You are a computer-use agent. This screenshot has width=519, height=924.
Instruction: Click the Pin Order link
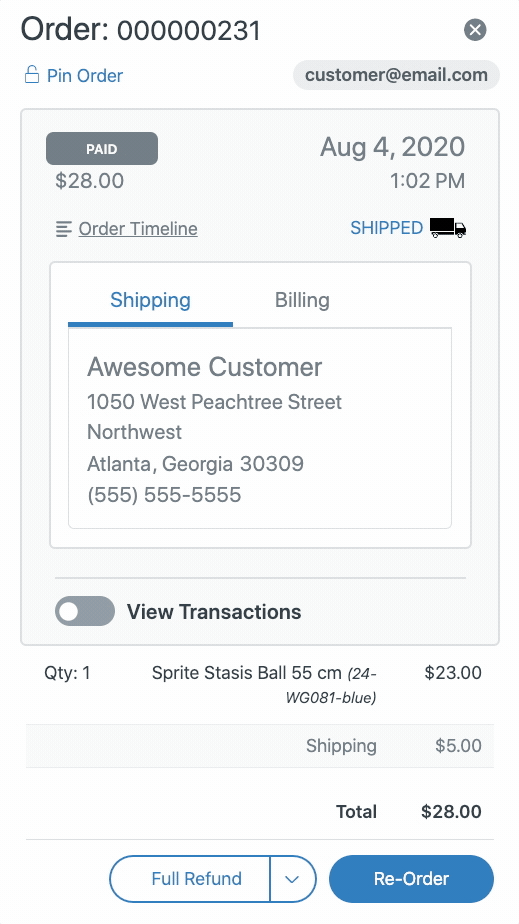pyautogui.click(x=85, y=75)
